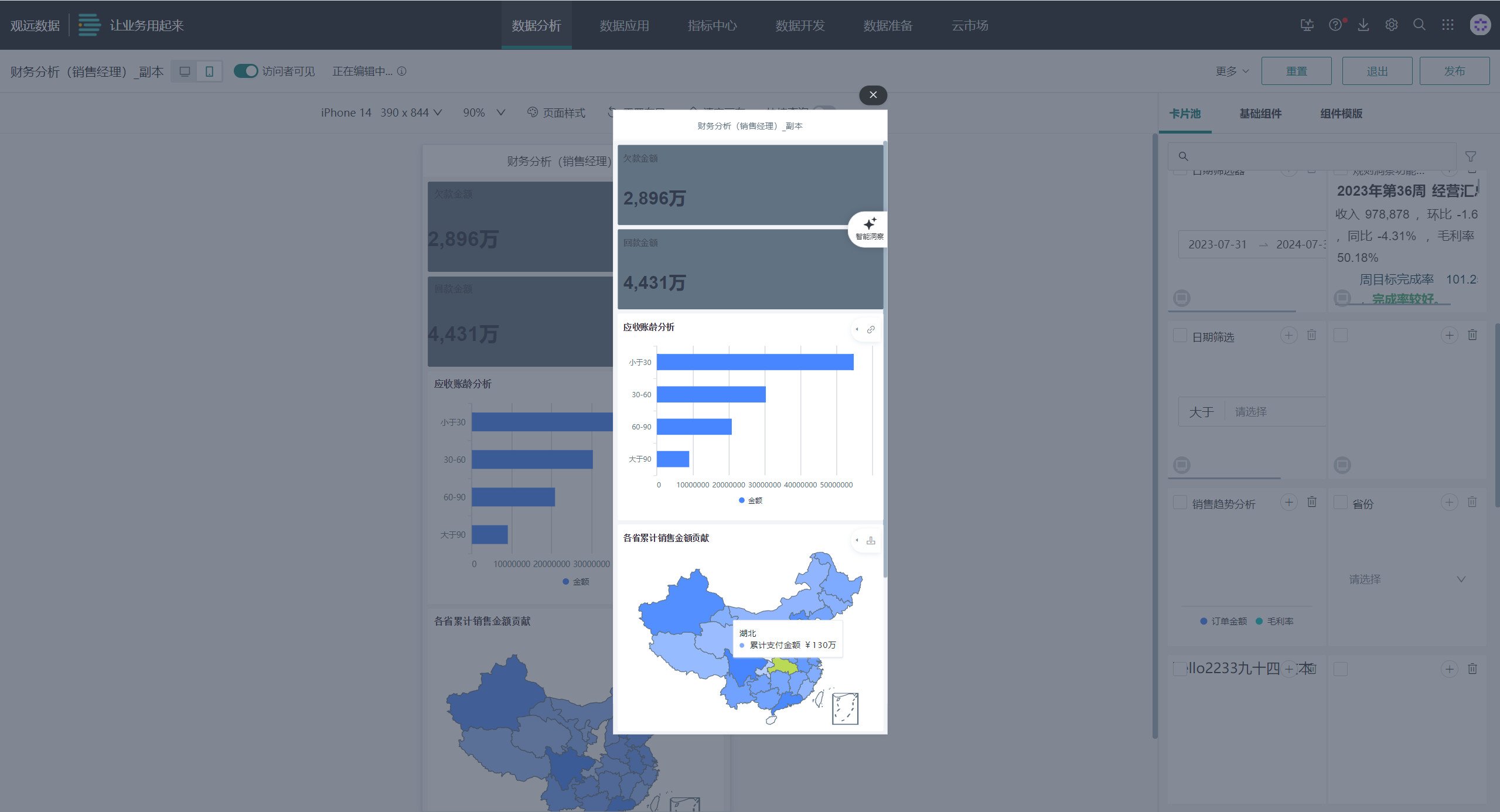This screenshot has height=812, width=1500.
Task: Click the filter funnel icon in card pool
Action: (x=1470, y=156)
